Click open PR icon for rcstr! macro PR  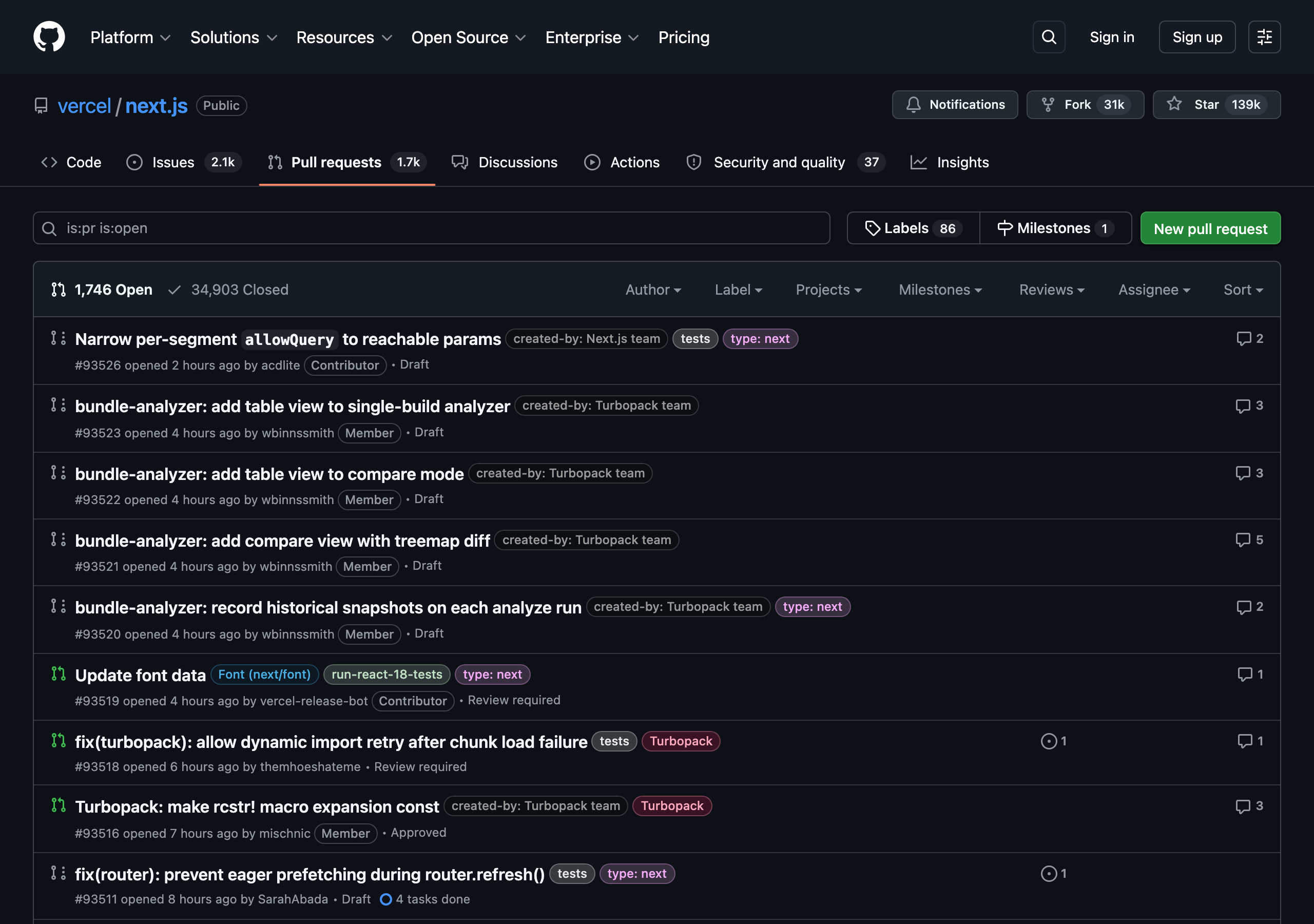(59, 805)
